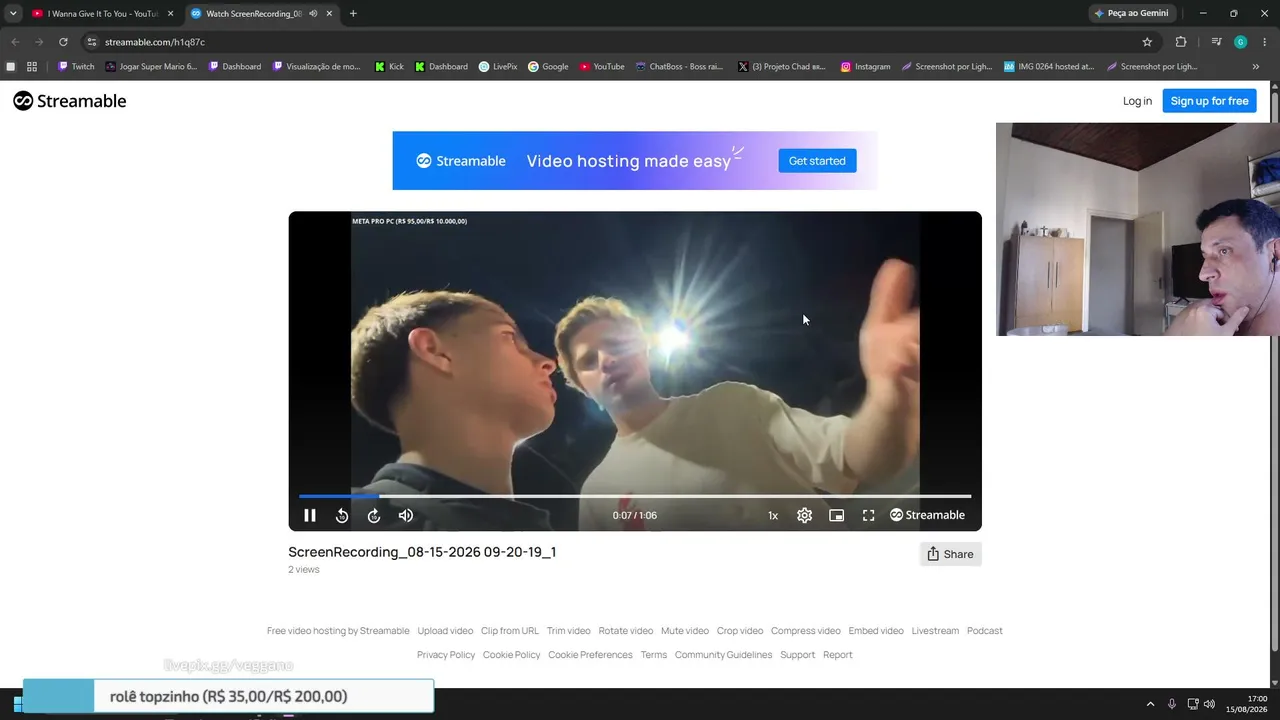This screenshot has width=1280, height=720.
Task: Pause the Streamable video
Action: [310, 515]
